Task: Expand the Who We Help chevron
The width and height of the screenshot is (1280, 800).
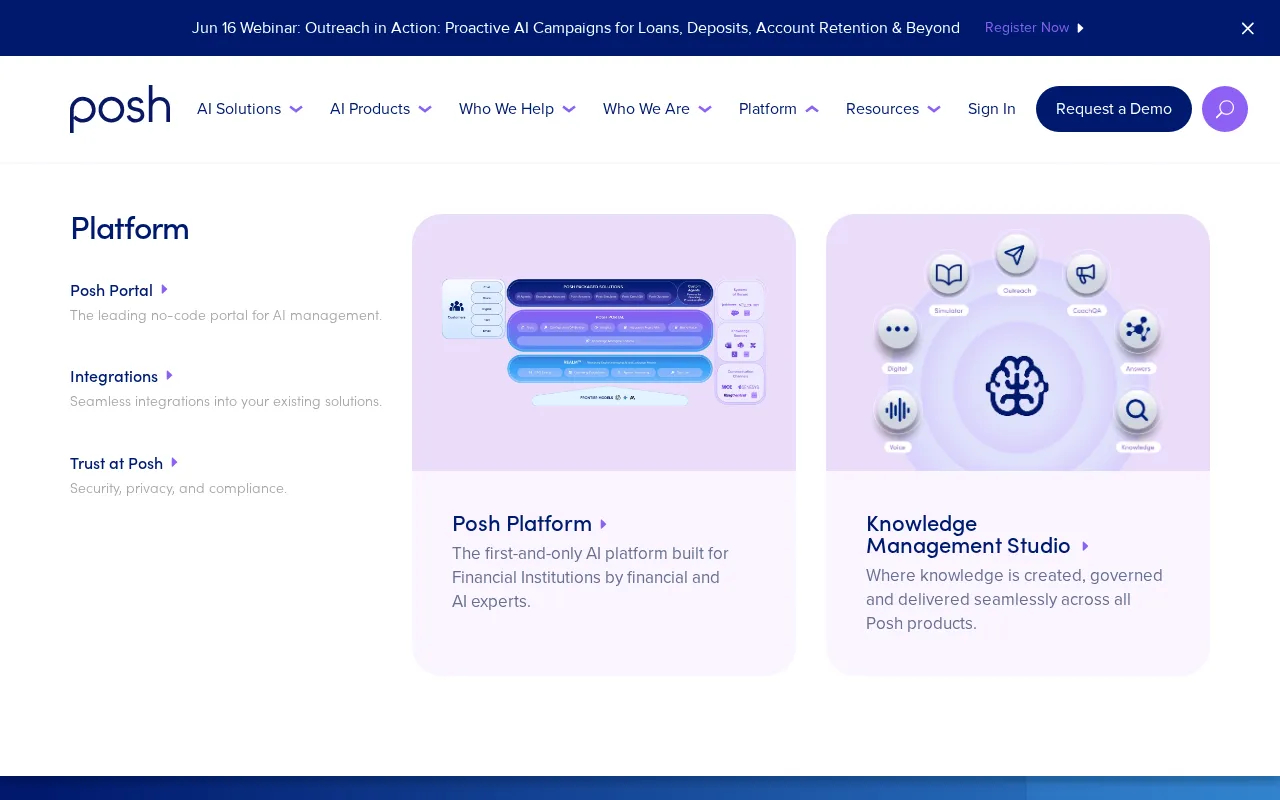Action: [x=569, y=109]
